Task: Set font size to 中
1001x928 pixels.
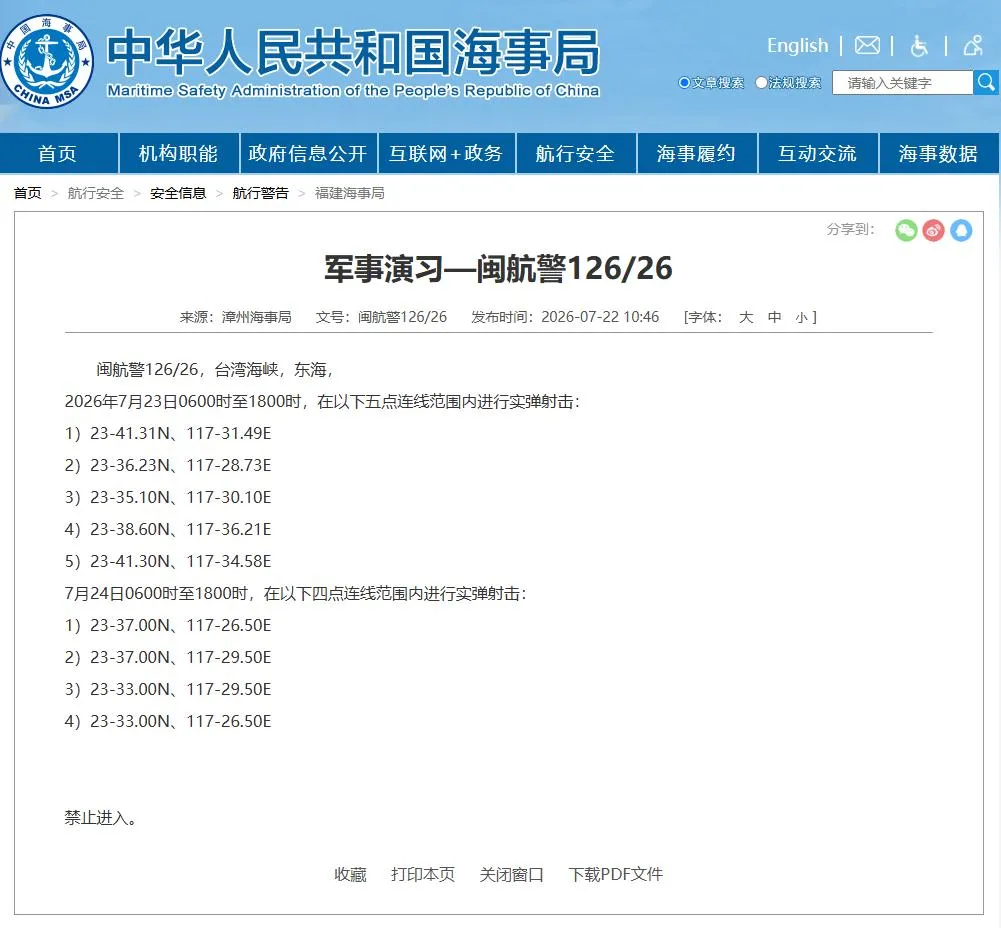Action: tap(774, 317)
